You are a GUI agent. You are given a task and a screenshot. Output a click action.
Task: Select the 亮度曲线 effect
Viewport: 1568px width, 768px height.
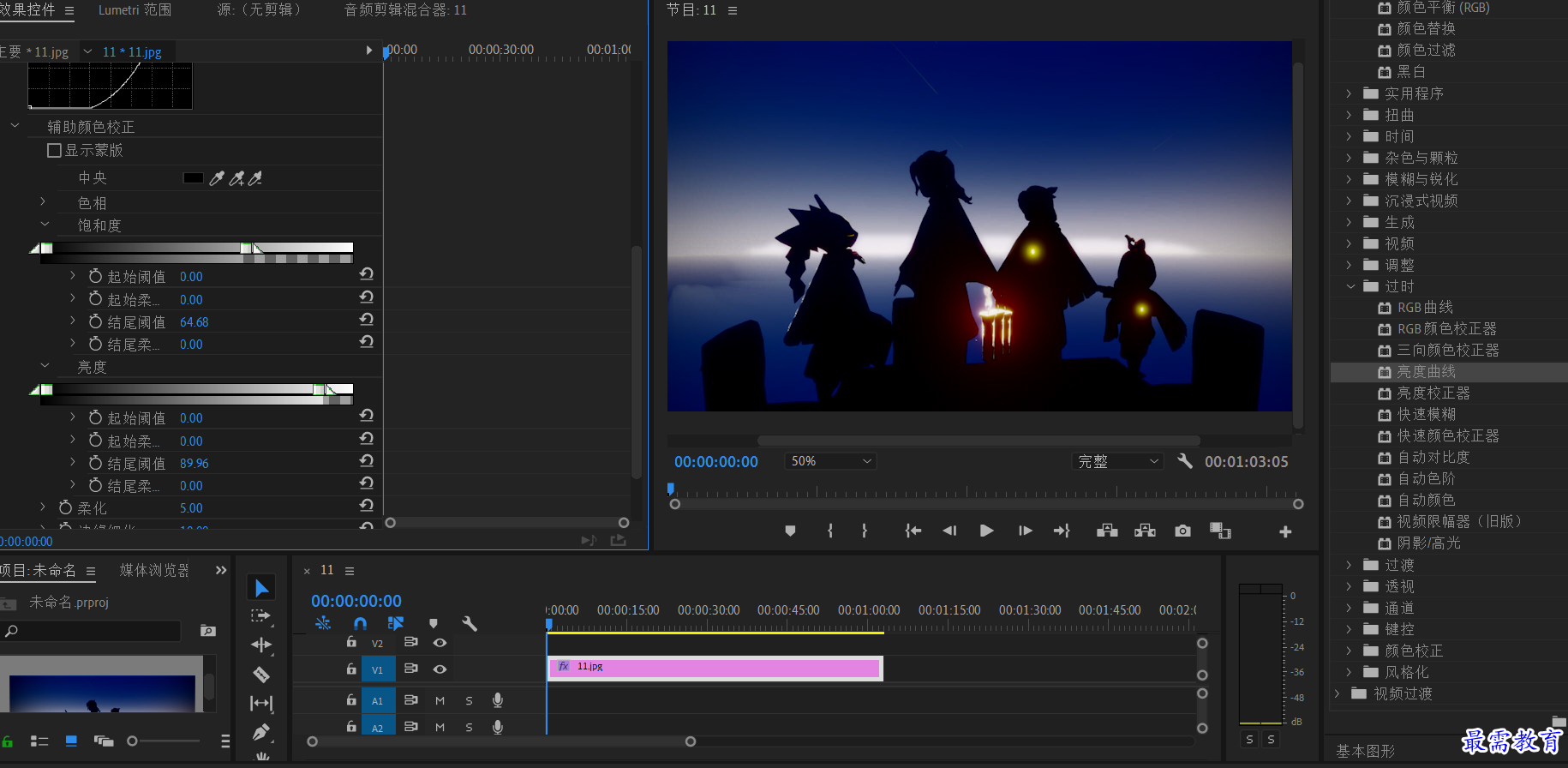pyautogui.click(x=1427, y=372)
